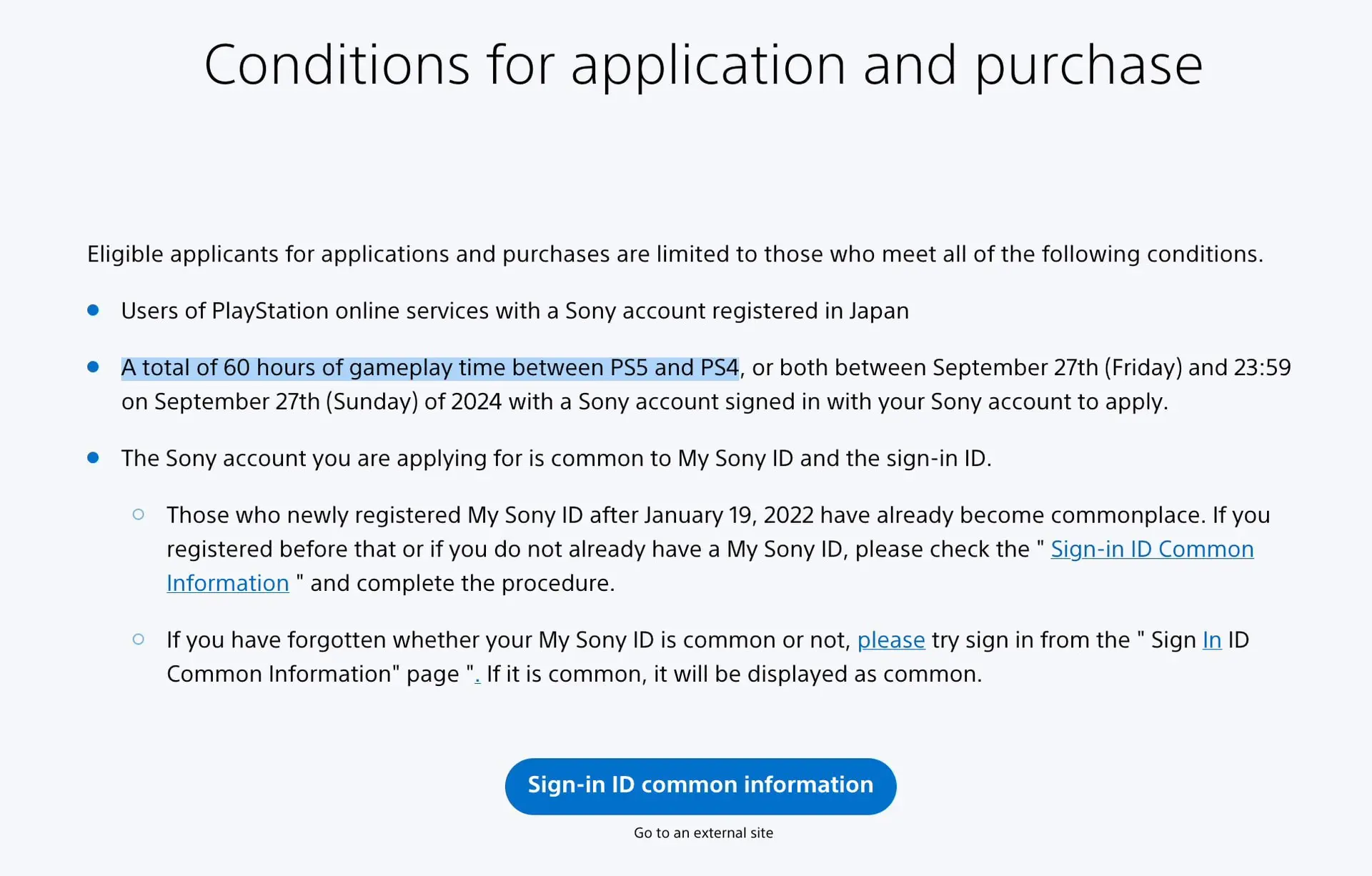The height and width of the screenshot is (876, 1372).
Task: Click the 'Go to an external site' caption
Action: coord(703,833)
